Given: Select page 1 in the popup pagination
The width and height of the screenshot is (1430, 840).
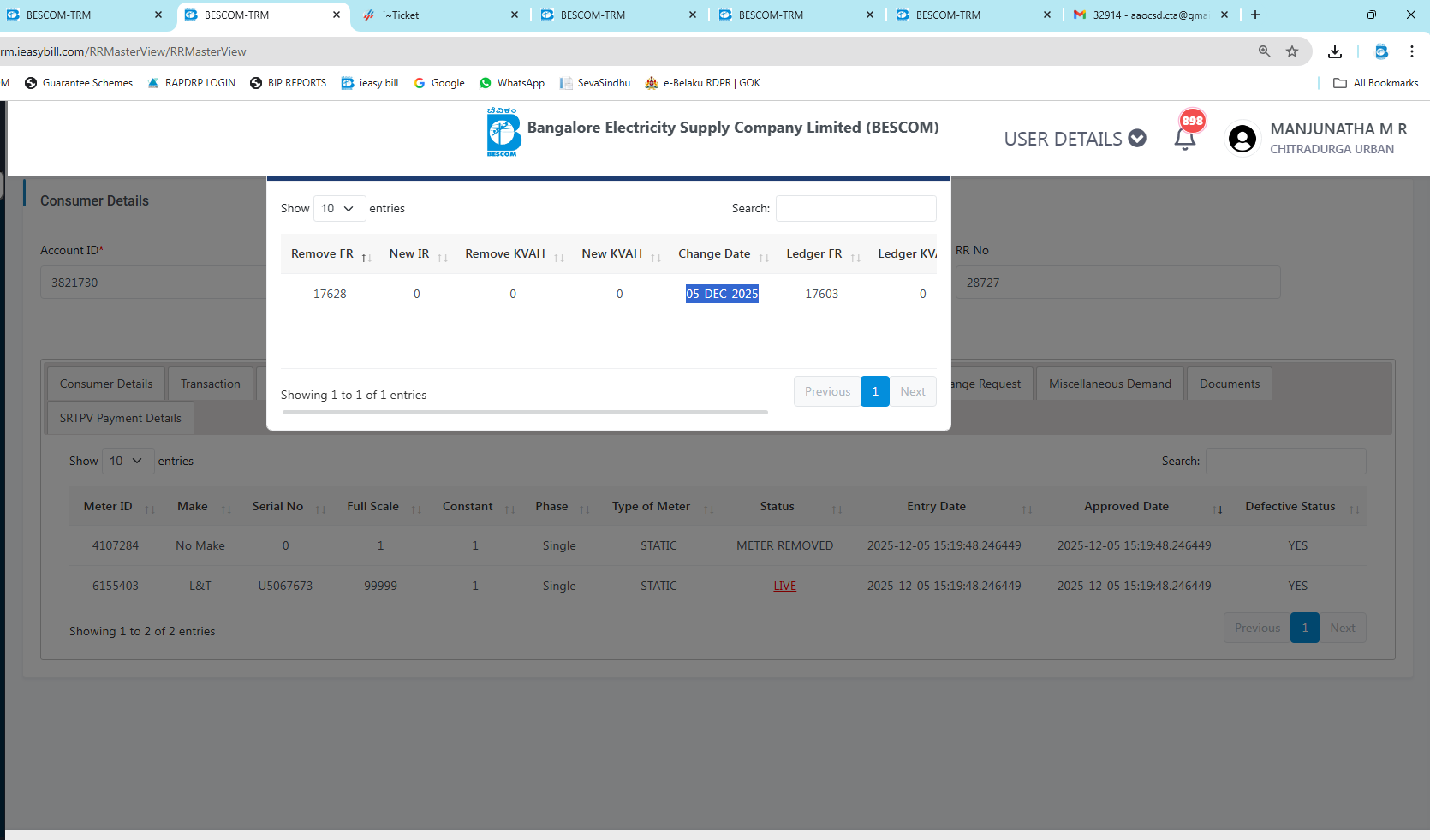Looking at the screenshot, I should pyautogui.click(x=875, y=391).
